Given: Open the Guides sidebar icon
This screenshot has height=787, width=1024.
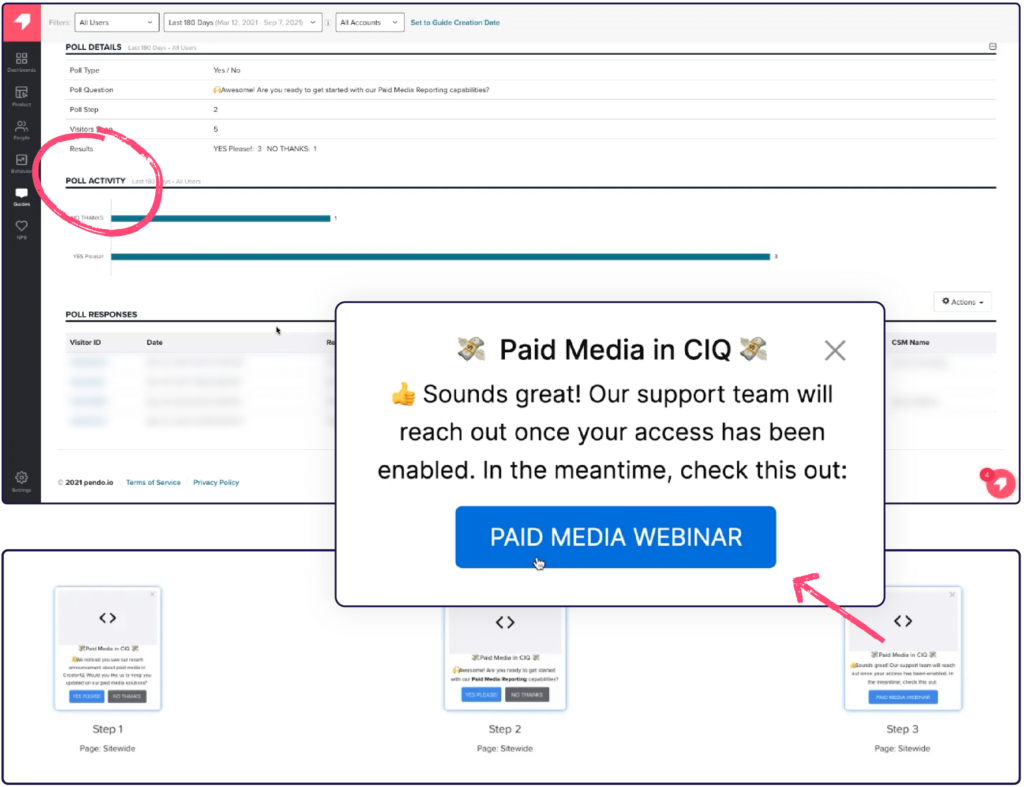Looking at the screenshot, I should pos(22,196).
